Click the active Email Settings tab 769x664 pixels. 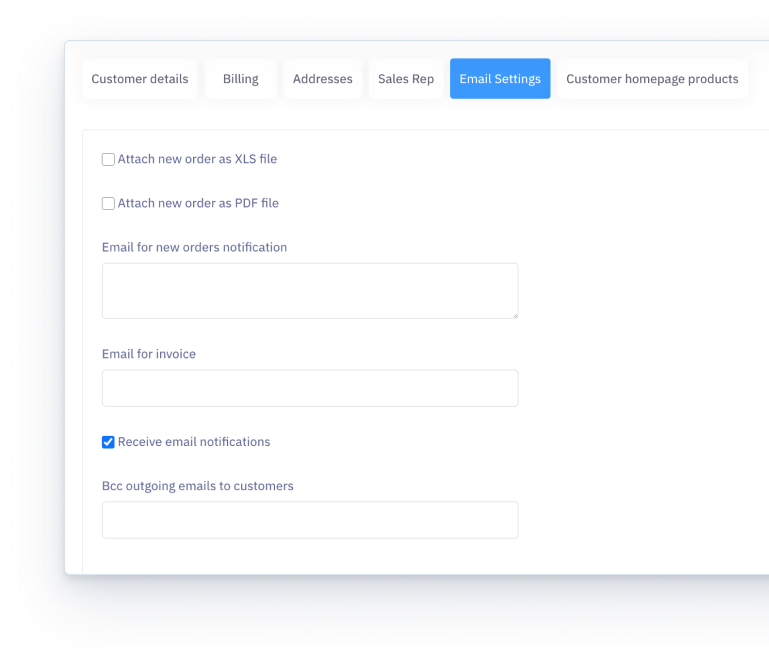coord(500,79)
